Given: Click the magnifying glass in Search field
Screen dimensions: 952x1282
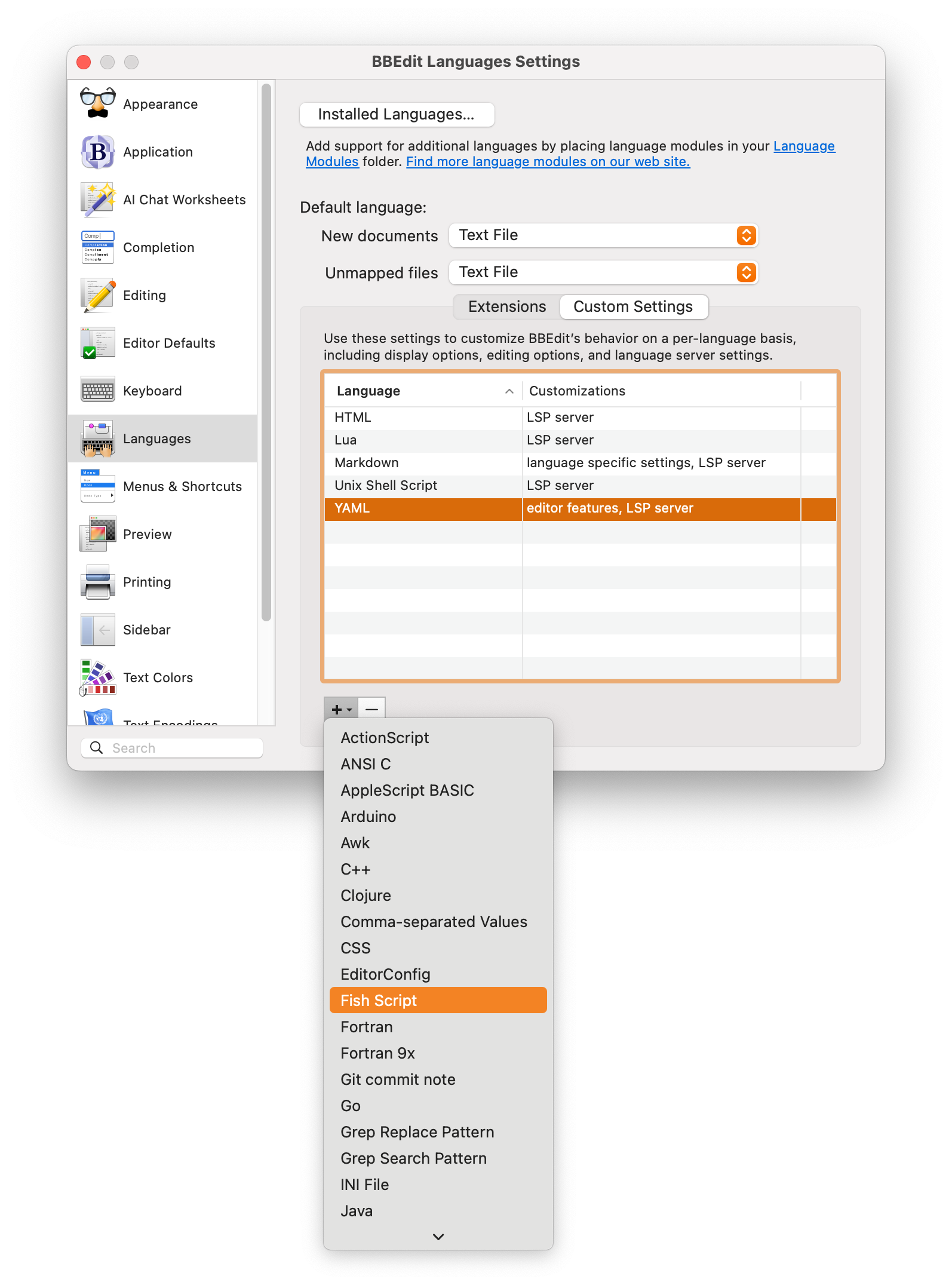Looking at the screenshot, I should click(x=96, y=747).
